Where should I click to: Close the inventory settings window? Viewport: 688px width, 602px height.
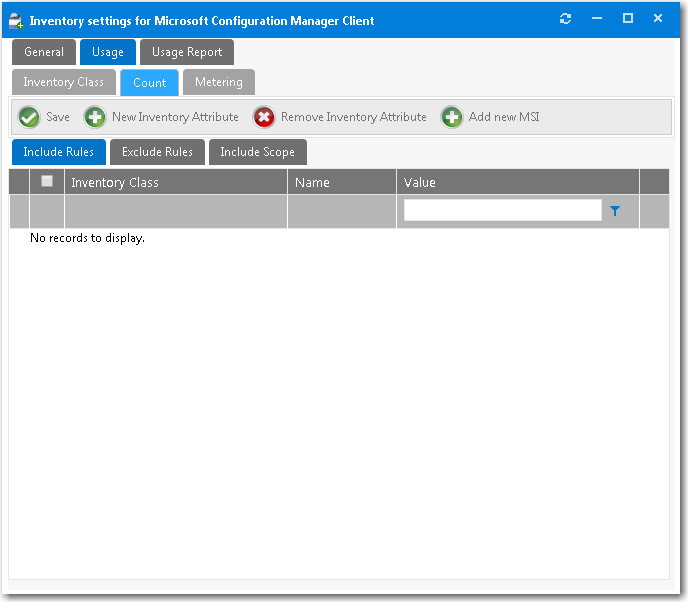point(658,18)
